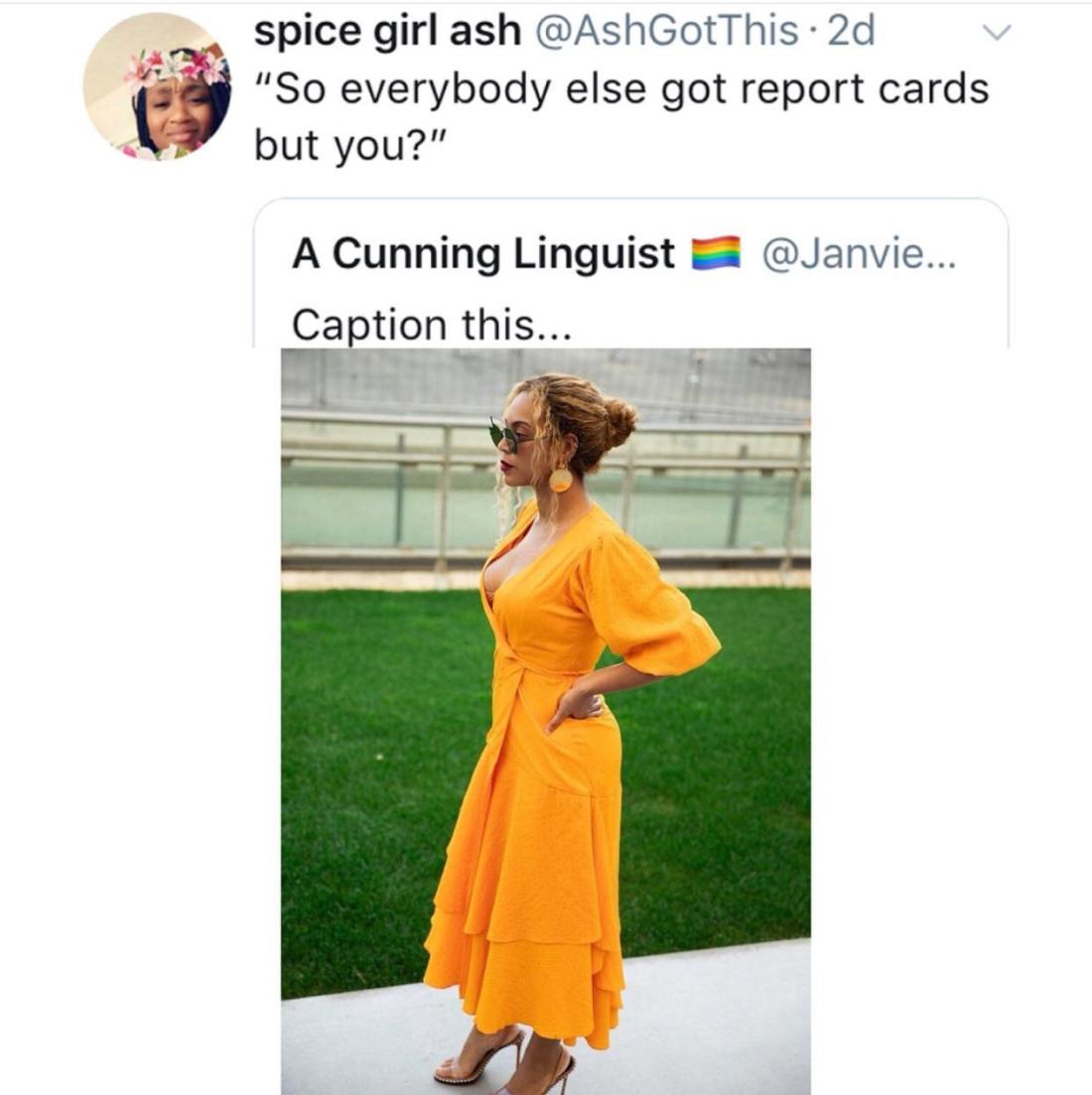Image resolution: width=1092 pixels, height=1095 pixels.
Task: Open the quoted tweet card header
Action: 623,253
